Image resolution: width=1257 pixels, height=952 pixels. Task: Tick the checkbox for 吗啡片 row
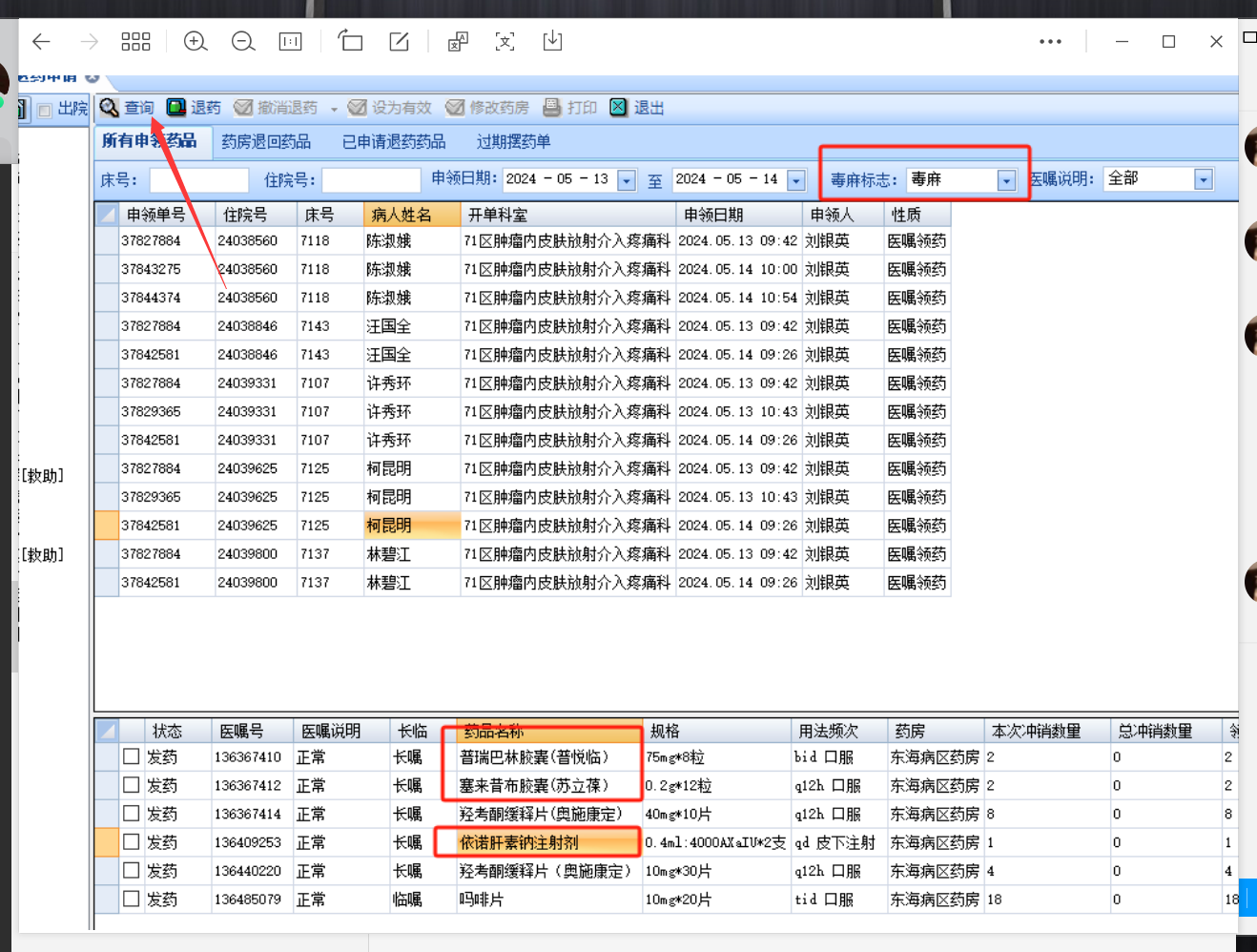(x=132, y=900)
